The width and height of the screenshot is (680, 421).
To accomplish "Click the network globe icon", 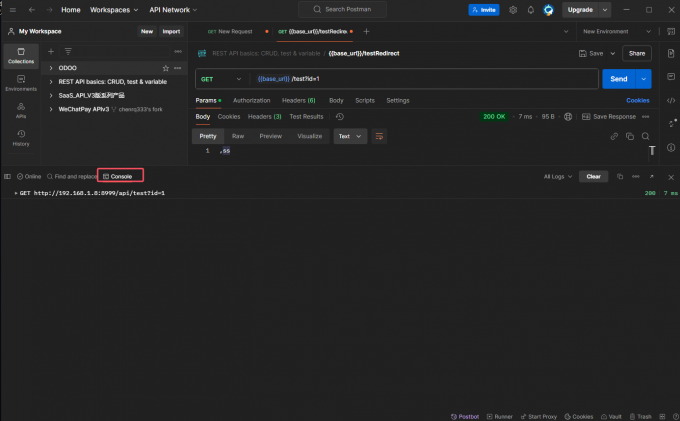I will point(568,117).
